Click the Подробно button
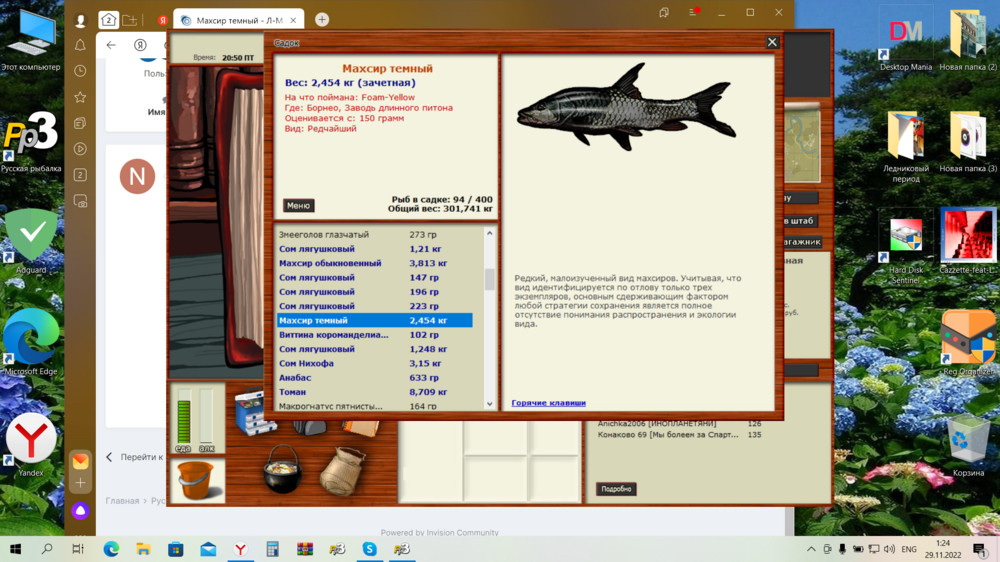Viewport: 1000px width, 562px height. pos(616,489)
